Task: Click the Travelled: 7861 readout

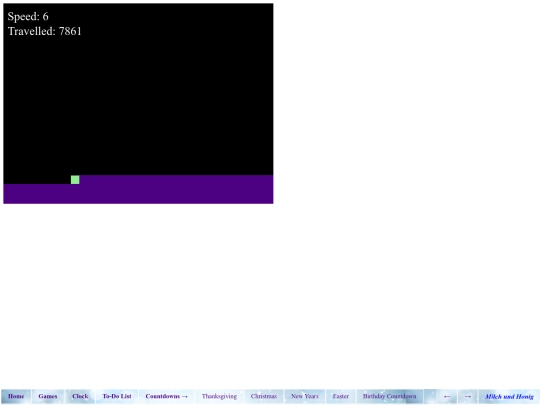Action: click(x=44, y=31)
